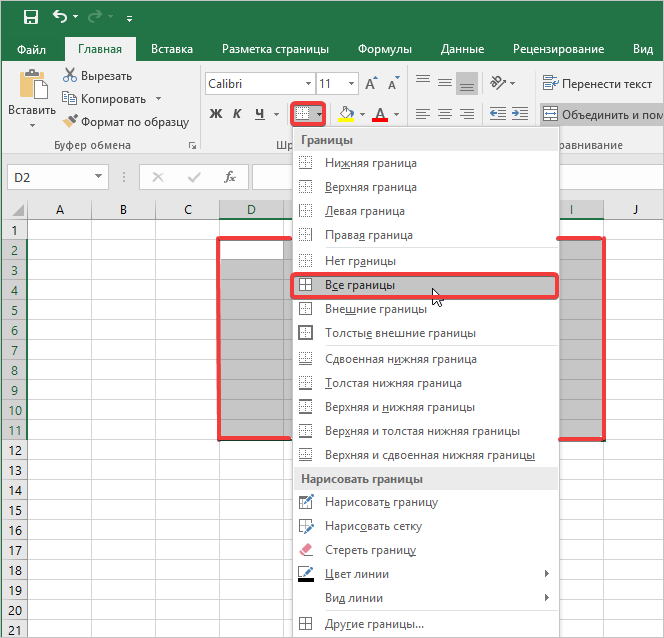664x638 pixels.
Task: Toggle align text right icon
Action: pos(467,114)
